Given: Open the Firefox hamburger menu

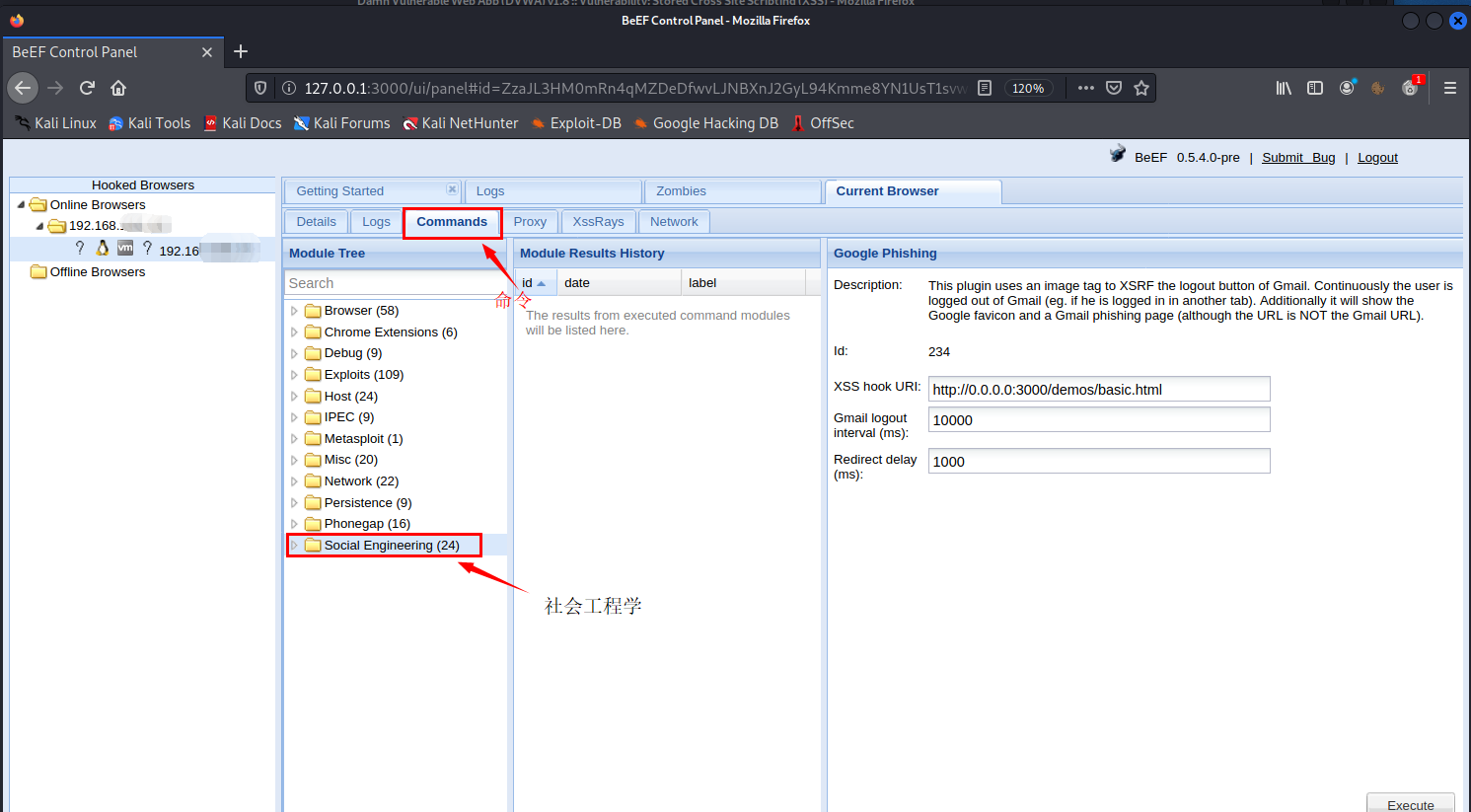Looking at the screenshot, I should [x=1450, y=88].
